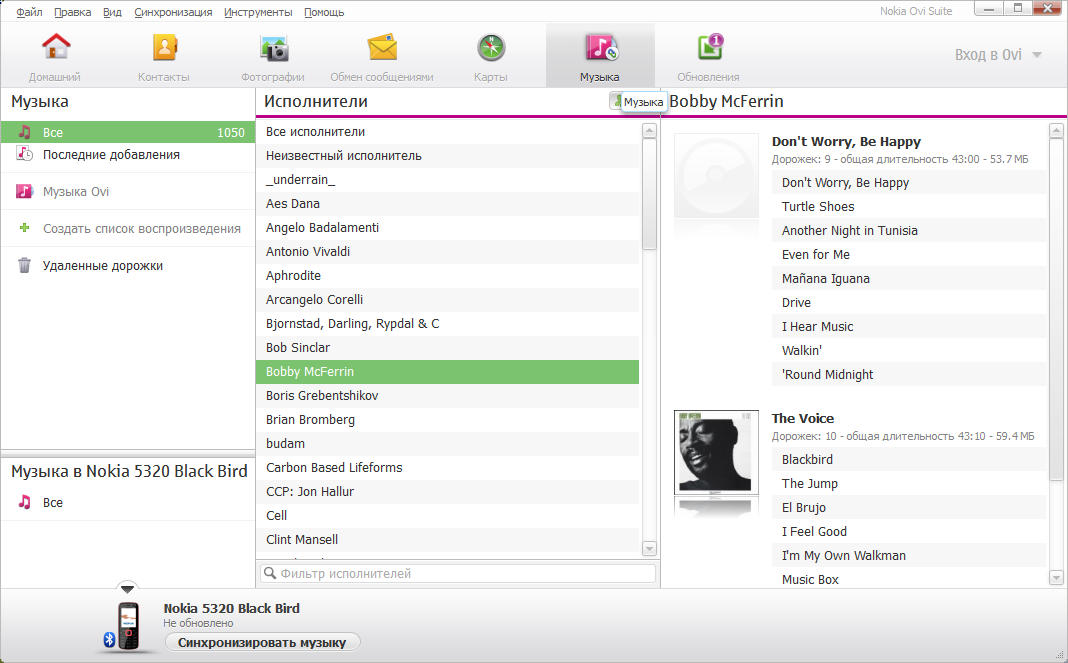Select track I'm My Own Walkman
This screenshot has width=1068, height=663.
coord(909,555)
